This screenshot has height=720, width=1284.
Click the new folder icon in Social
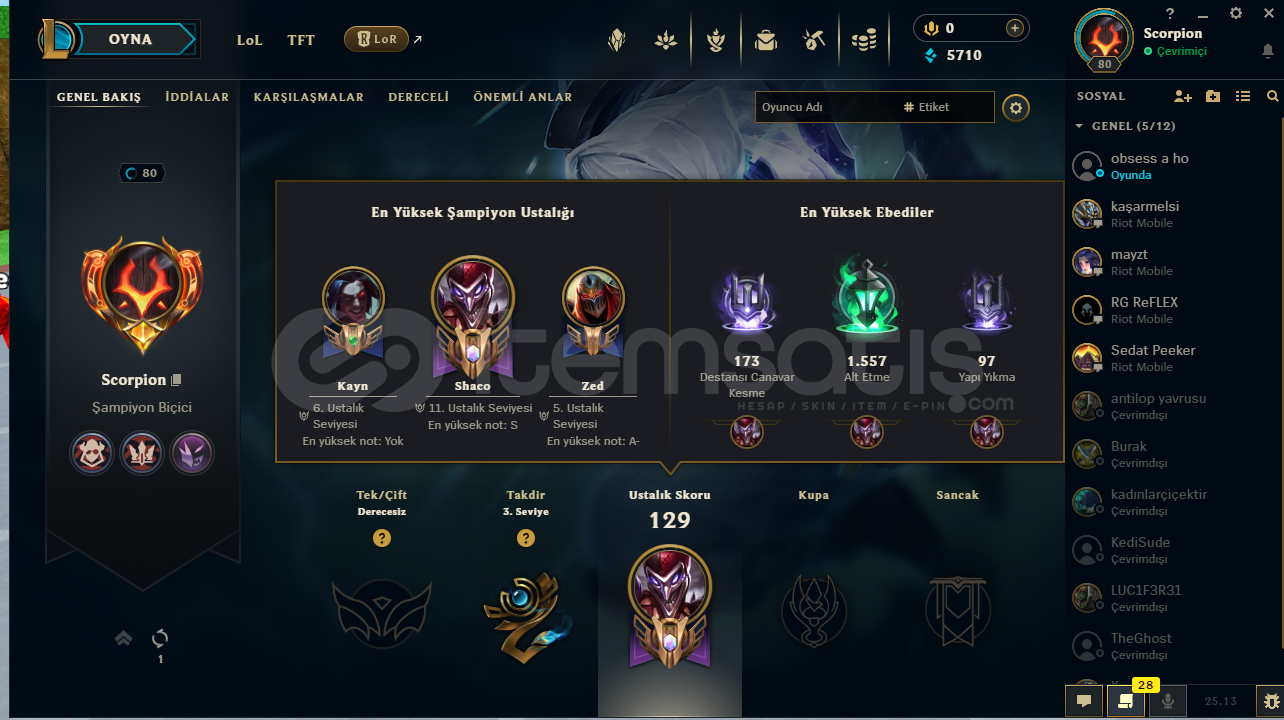coord(1213,97)
